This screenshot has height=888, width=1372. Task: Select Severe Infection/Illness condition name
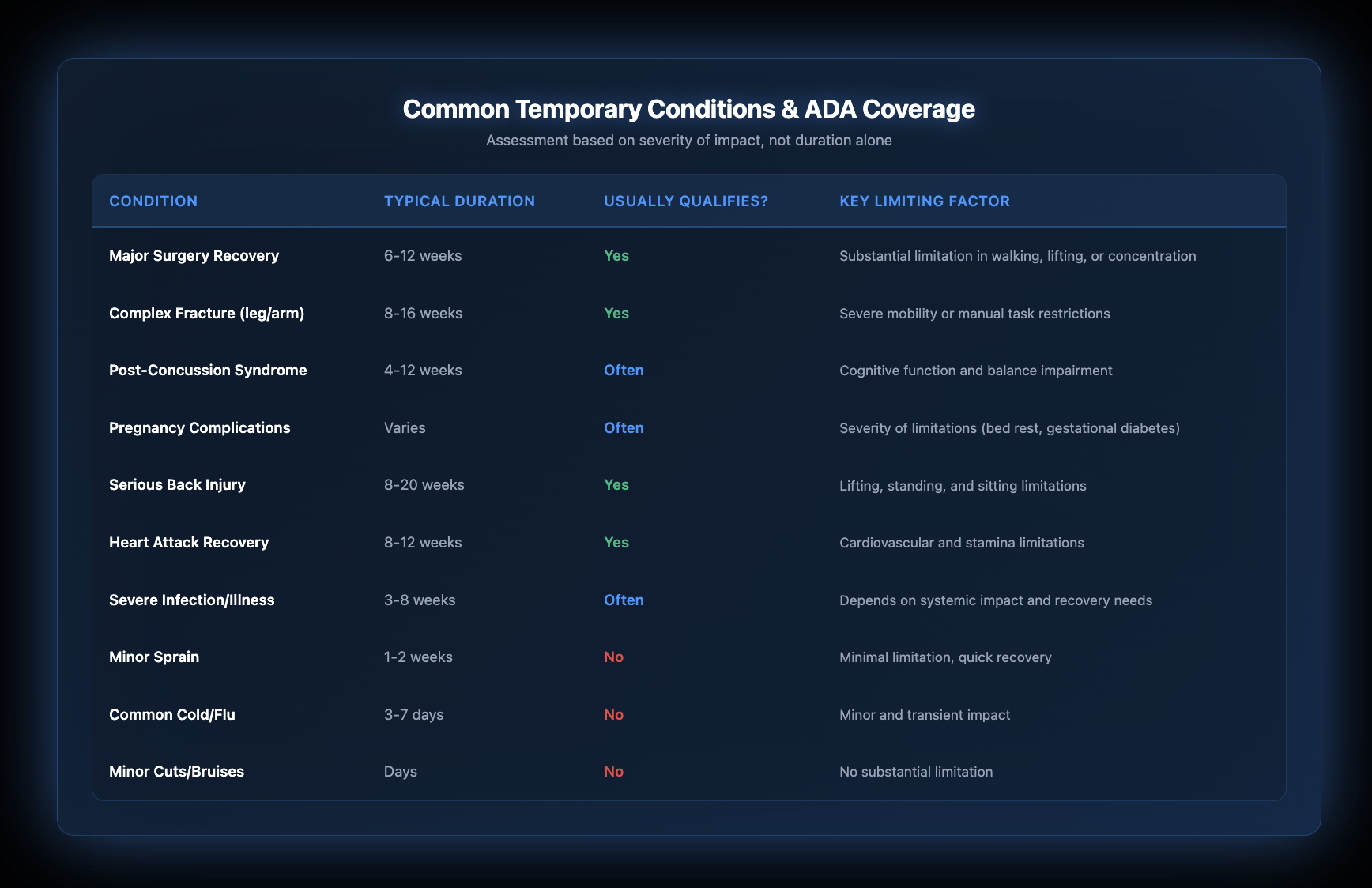coord(191,600)
